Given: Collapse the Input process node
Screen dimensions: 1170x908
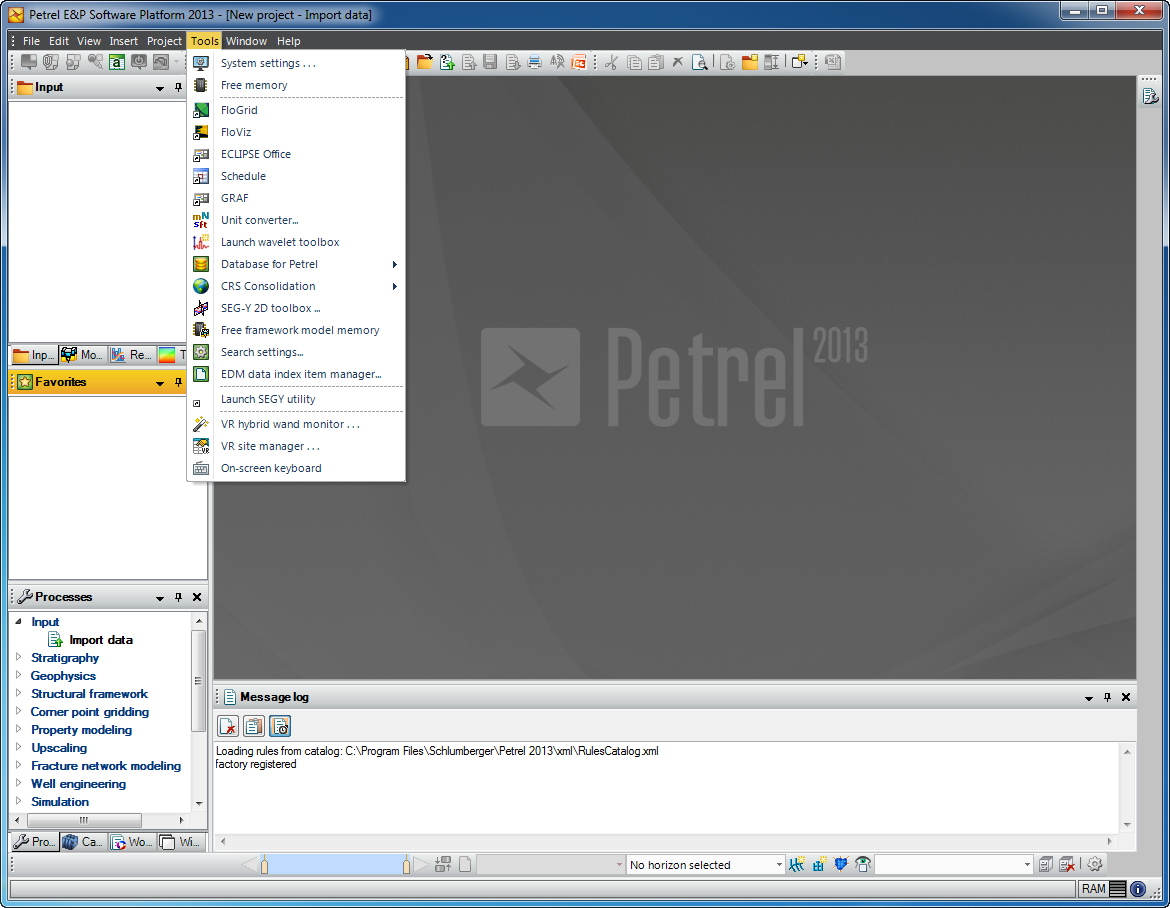Looking at the screenshot, I should 19,621.
